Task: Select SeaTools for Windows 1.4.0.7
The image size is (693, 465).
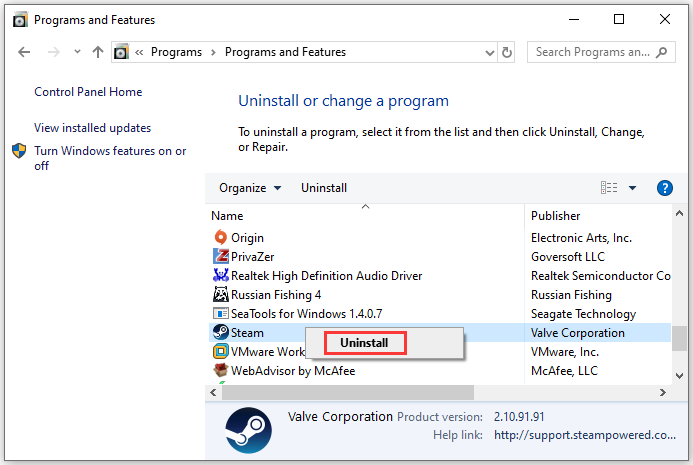Action: (306, 314)
